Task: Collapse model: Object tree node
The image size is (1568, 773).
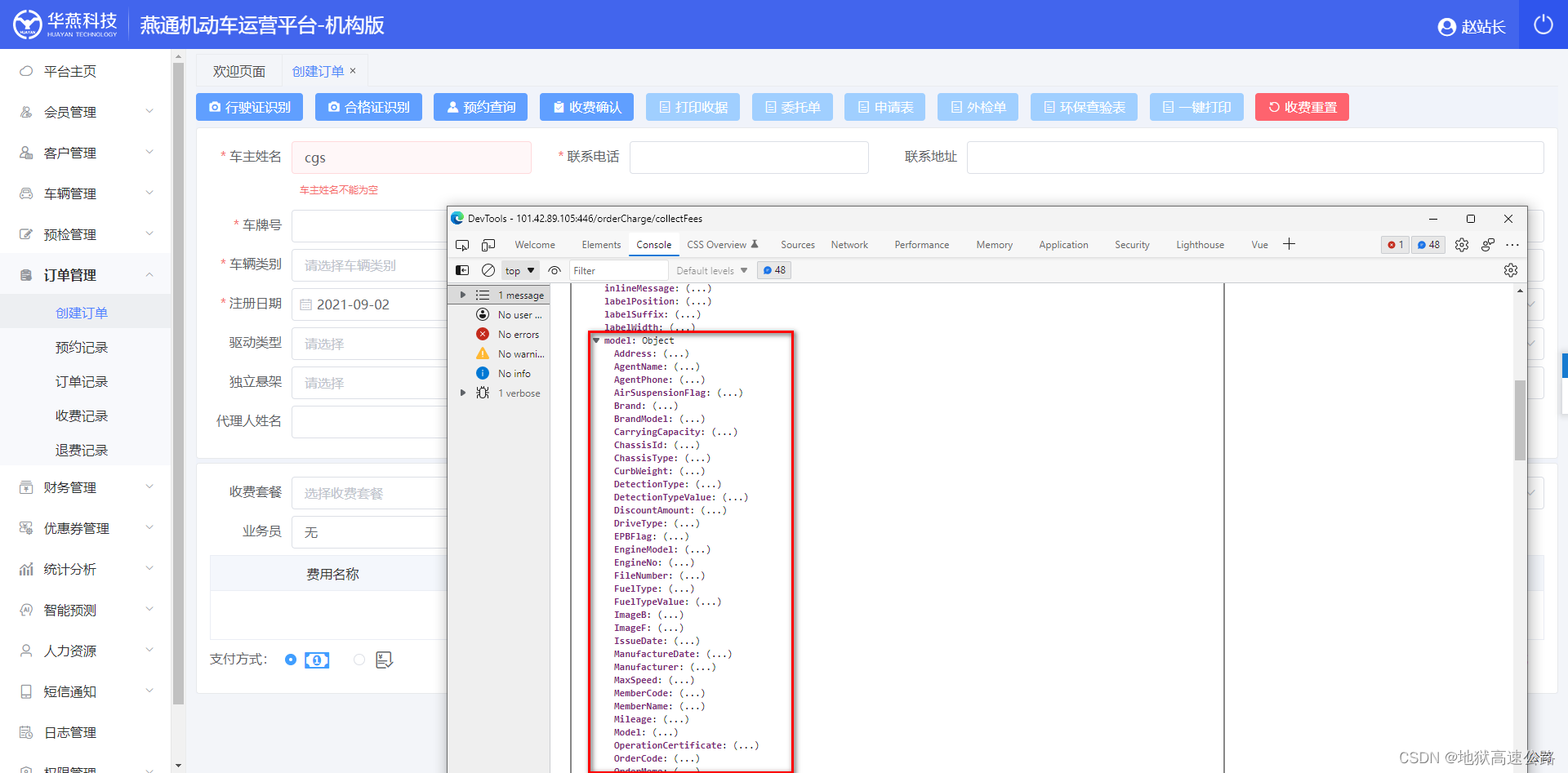Action: pyautogui.click(x=596, y=340)
